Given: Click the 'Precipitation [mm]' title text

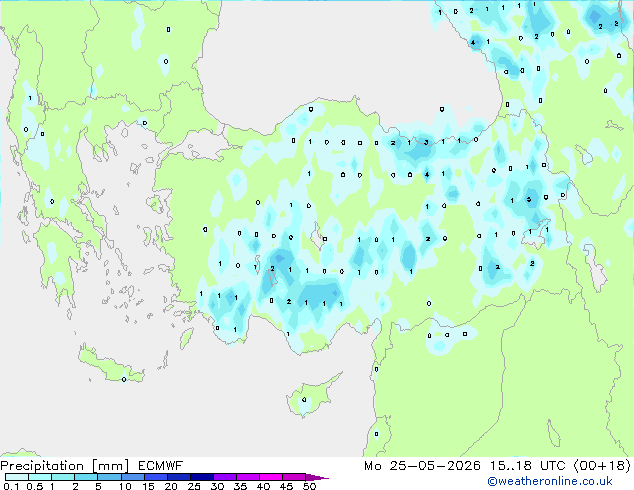Looking at the screenshot, I should pos(65,466).
